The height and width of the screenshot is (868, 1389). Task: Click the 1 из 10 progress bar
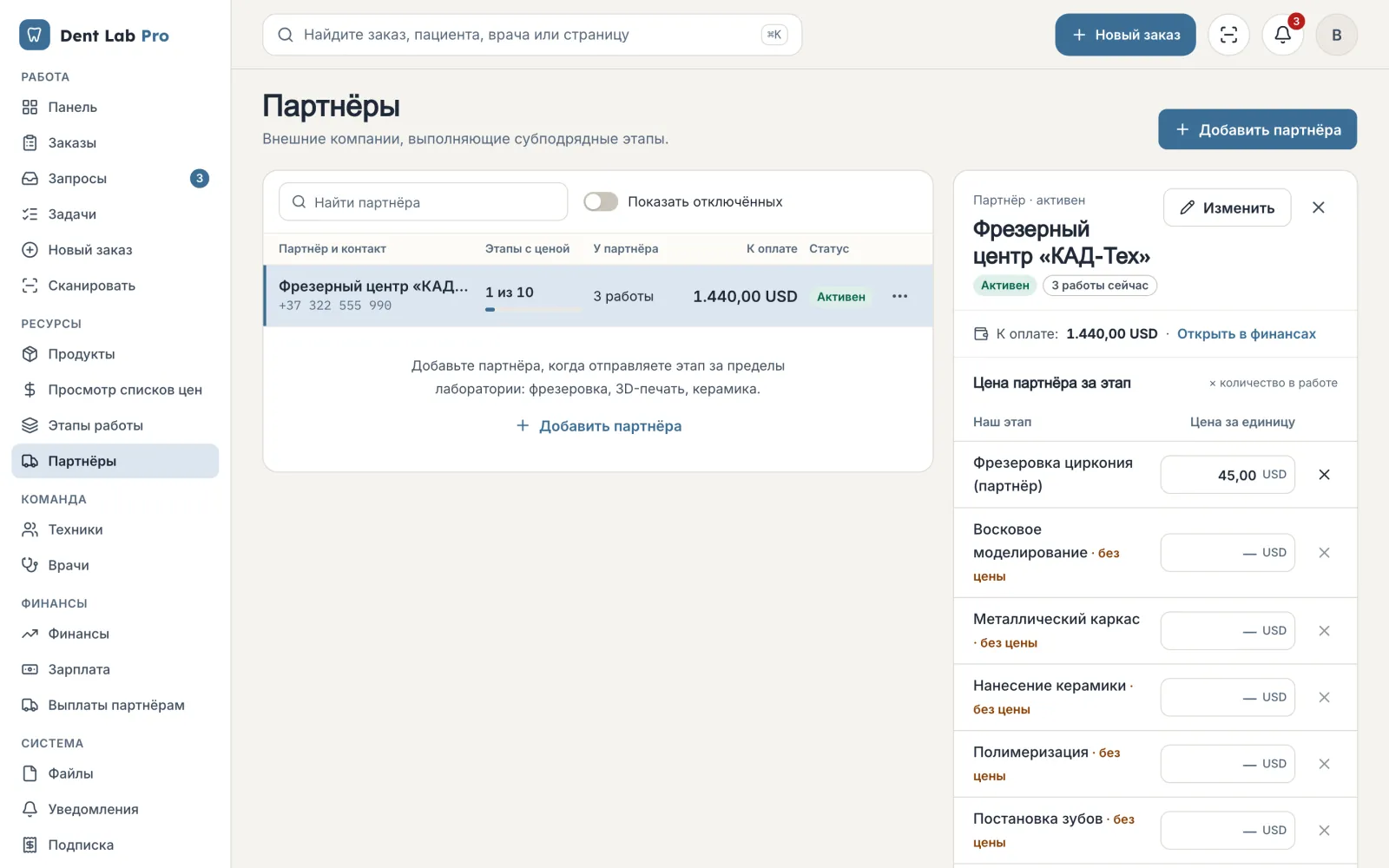tap(532, 309)
